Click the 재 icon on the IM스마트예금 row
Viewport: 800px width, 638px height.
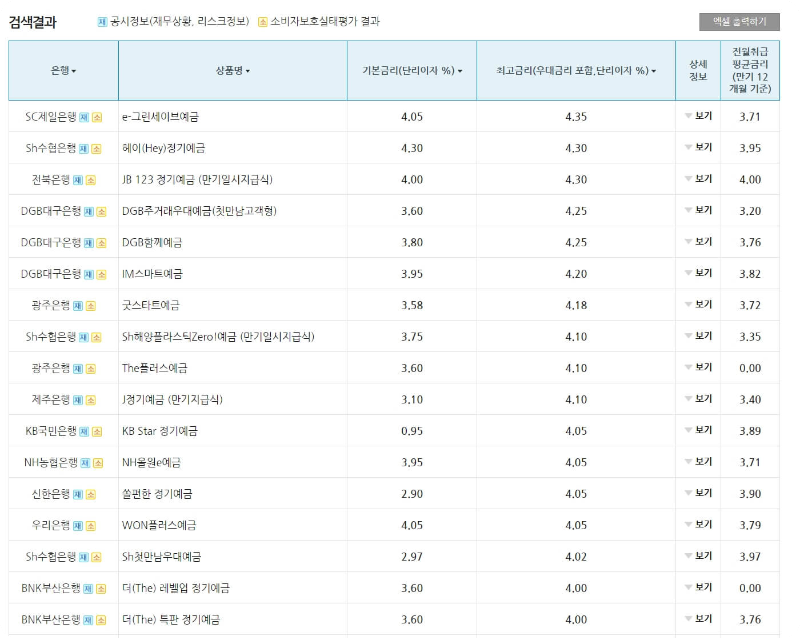pyautogui.click(x=89, y=275)
